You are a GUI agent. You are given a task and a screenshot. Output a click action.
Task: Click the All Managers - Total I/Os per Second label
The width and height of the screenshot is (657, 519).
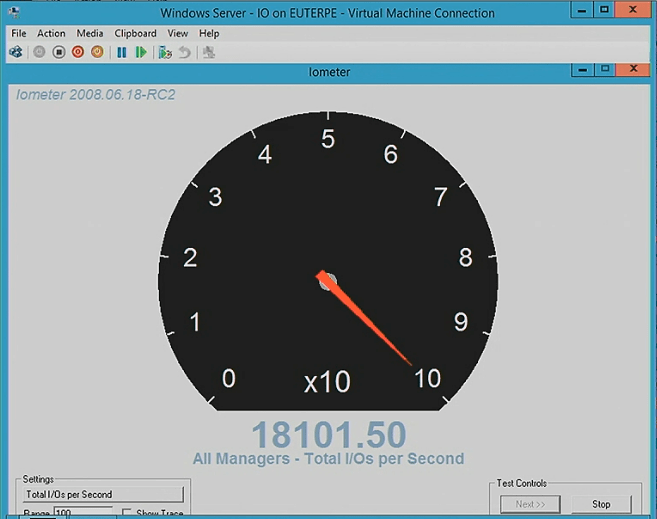pos(328,459)
